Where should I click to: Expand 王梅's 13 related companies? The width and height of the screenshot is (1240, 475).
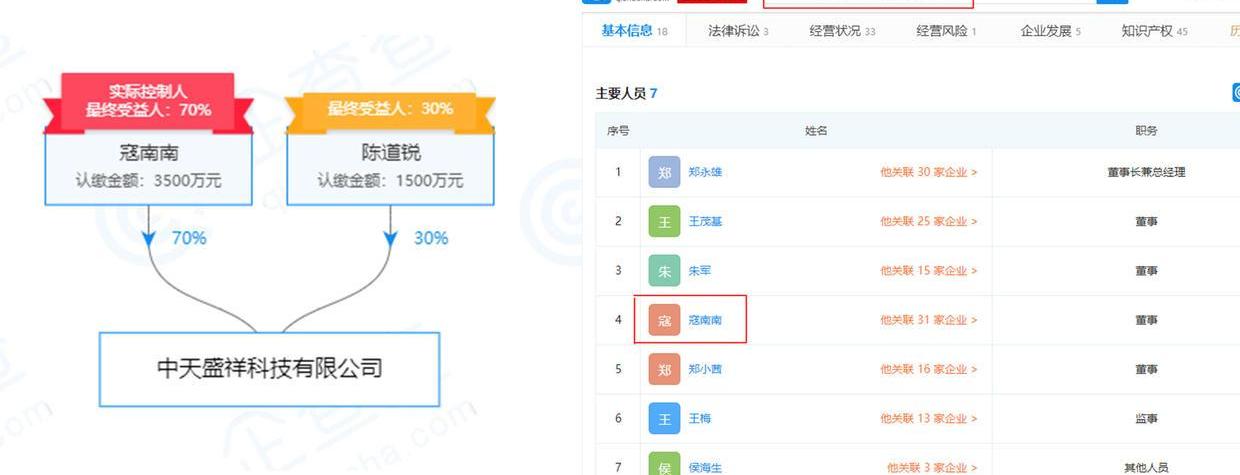tap(928, 418)
